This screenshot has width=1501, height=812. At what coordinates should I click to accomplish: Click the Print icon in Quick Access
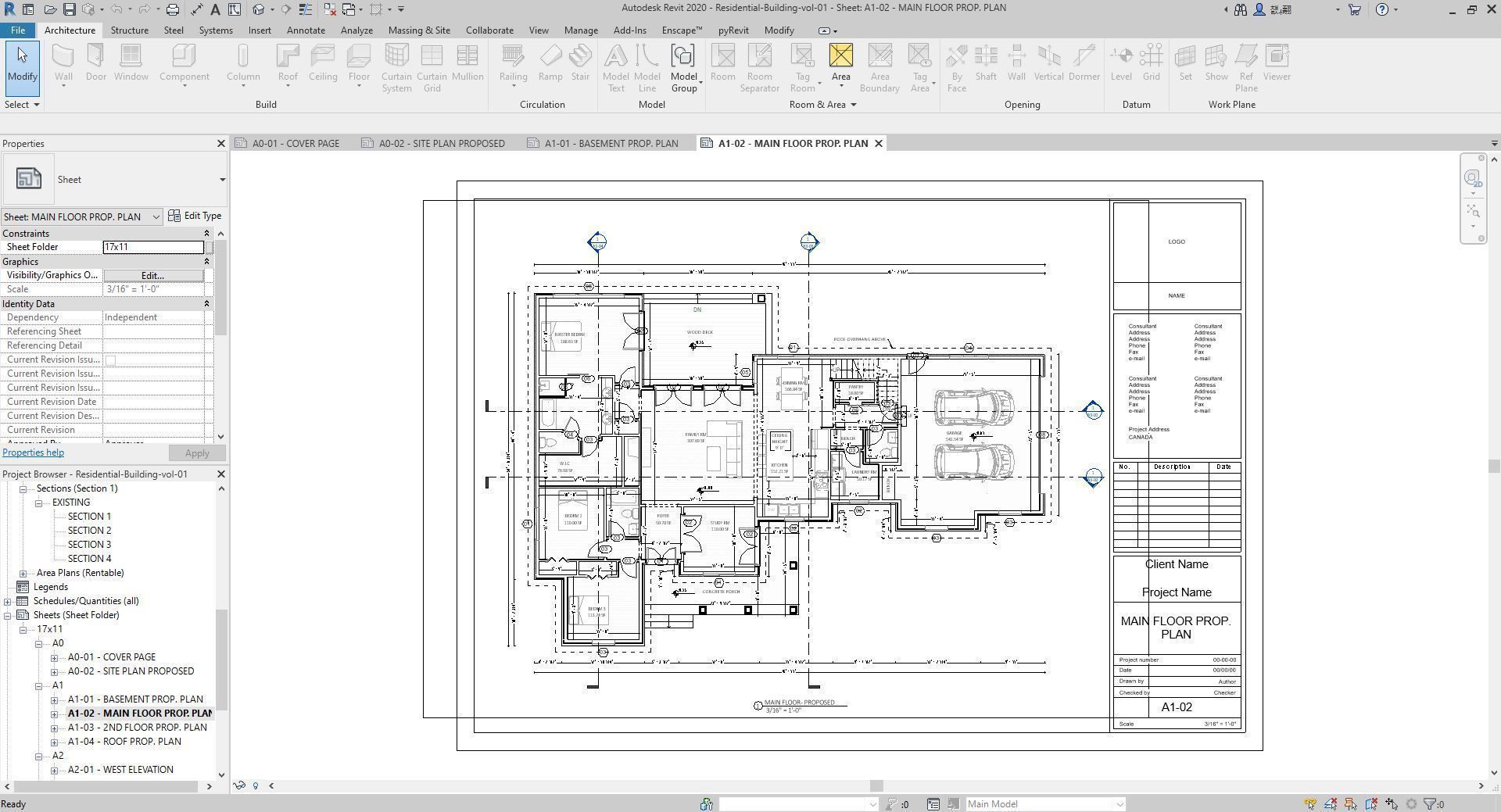(x=172, y=9)
